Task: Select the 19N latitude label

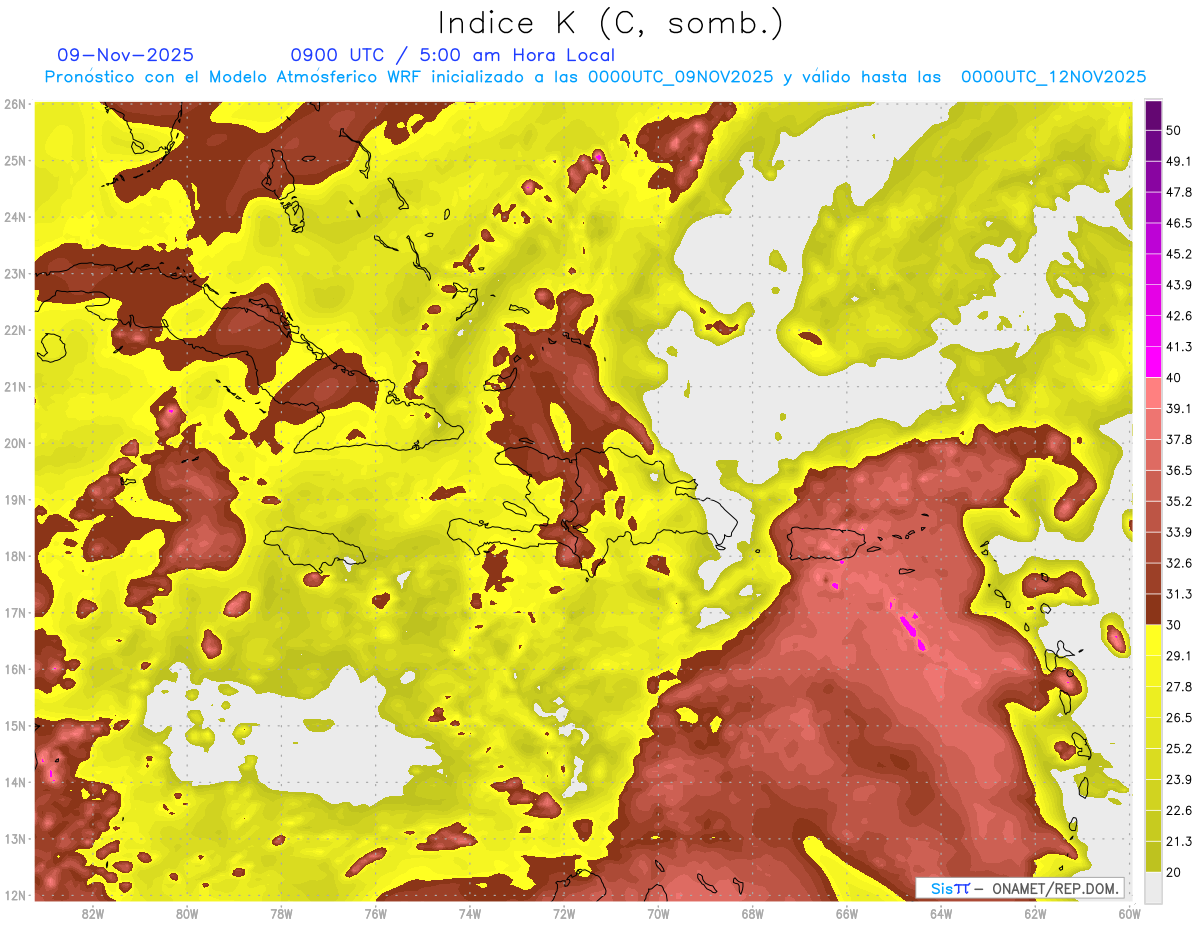Action: click(14, 500)
